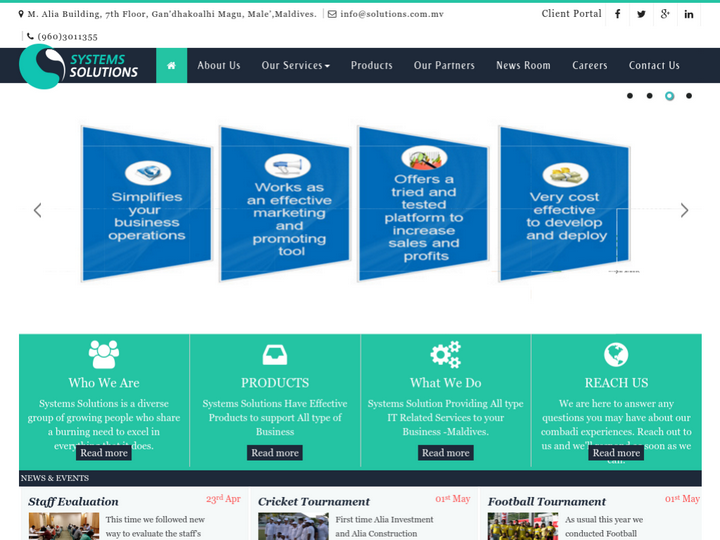Click Read more under What We Do
Screen dimensions: 720x540
pos(445,453)
